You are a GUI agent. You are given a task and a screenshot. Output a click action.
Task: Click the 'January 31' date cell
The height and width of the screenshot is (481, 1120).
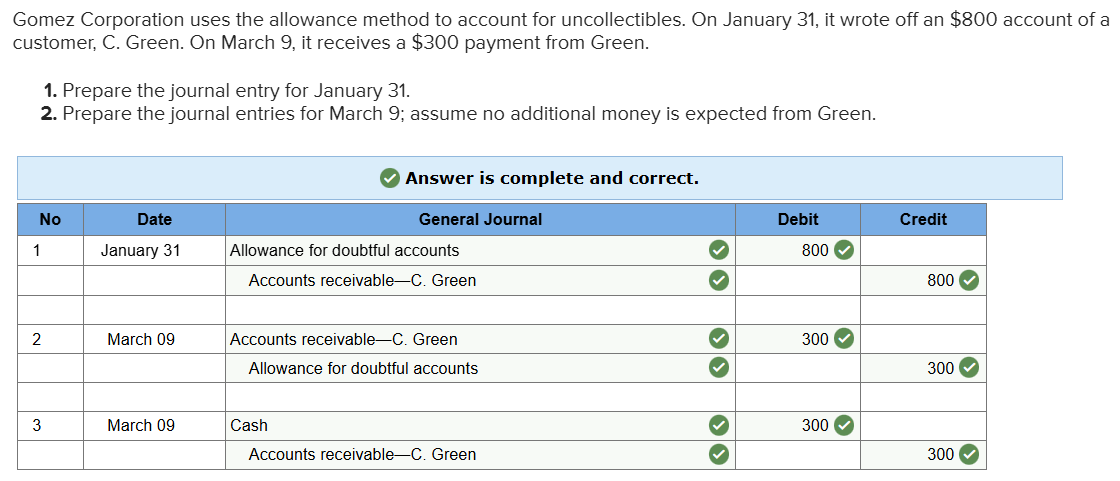[x=141, y=250]
